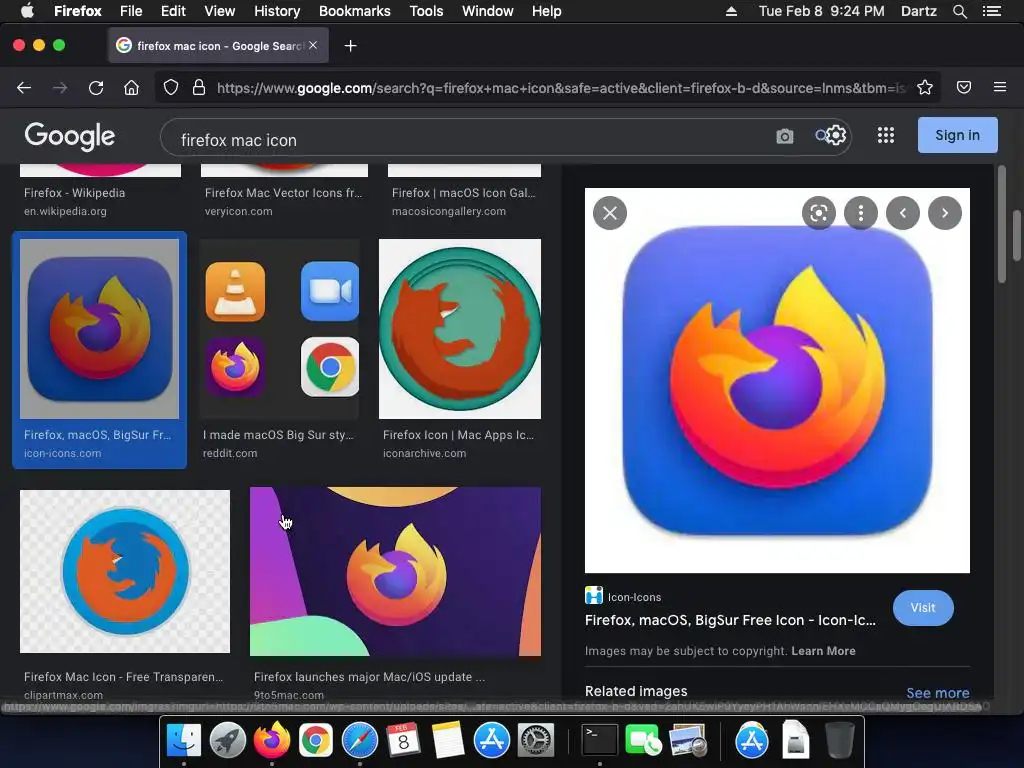Go to the Google homepage logo

coord(69,136)
